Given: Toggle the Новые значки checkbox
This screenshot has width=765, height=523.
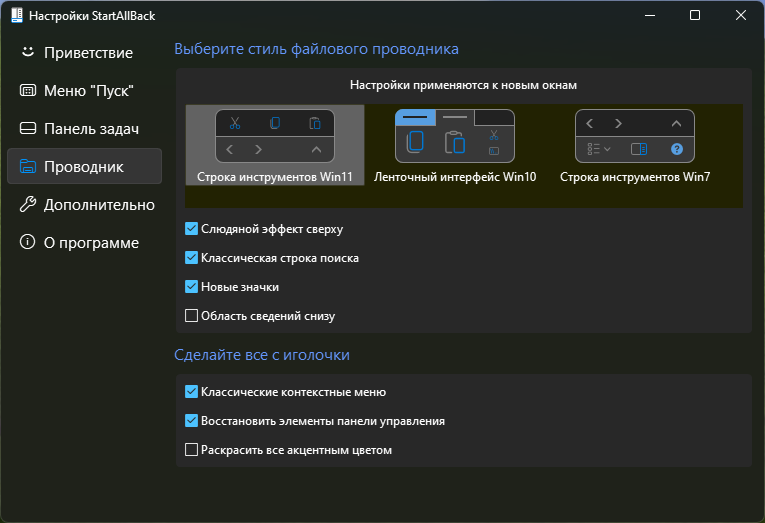Looking at the screenshot, I should pyautogui.click(x=192, y=287).
